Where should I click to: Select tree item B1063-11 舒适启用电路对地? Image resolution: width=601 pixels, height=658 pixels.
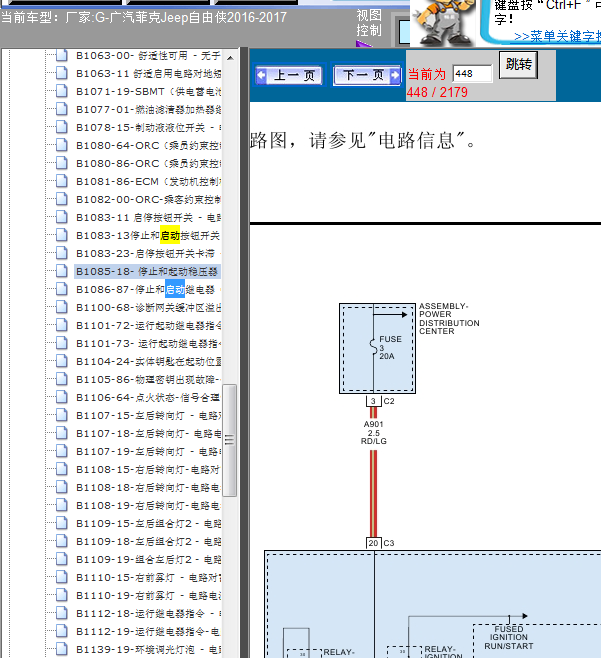click(148, 73)
